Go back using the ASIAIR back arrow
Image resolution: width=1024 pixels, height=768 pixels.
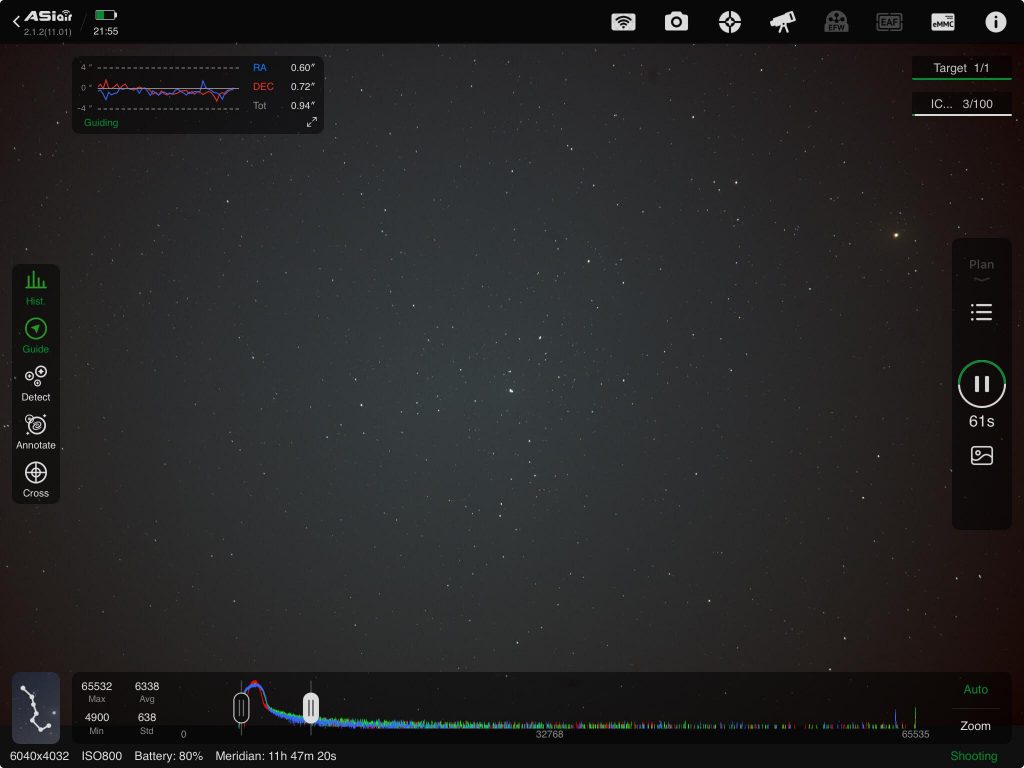pyautogui.click(x=16, y=22)
